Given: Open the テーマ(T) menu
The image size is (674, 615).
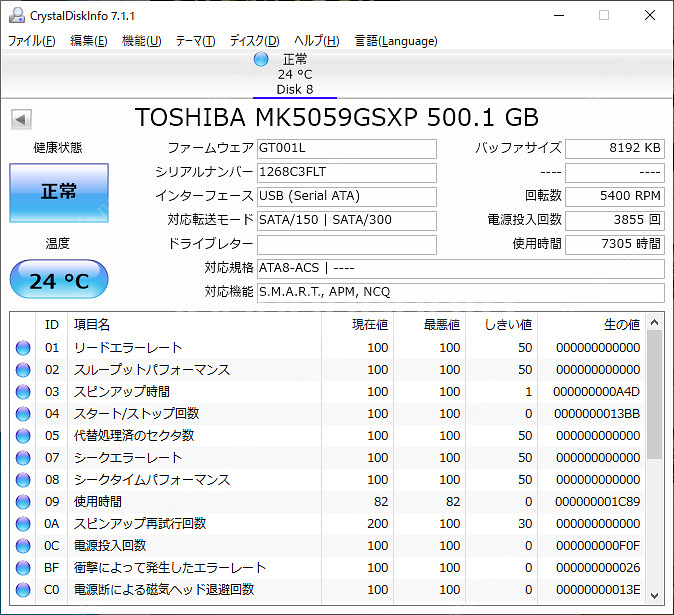Looking at the screenshot, I should pos(195,41).
